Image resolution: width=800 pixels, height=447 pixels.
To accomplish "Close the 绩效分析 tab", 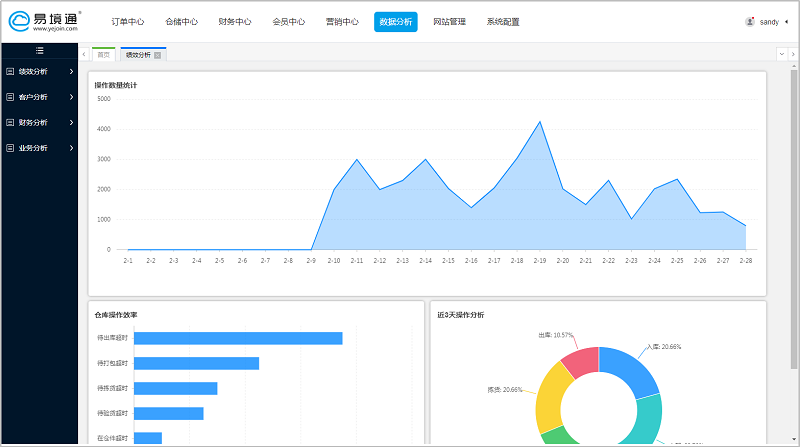I will point(157,55).
